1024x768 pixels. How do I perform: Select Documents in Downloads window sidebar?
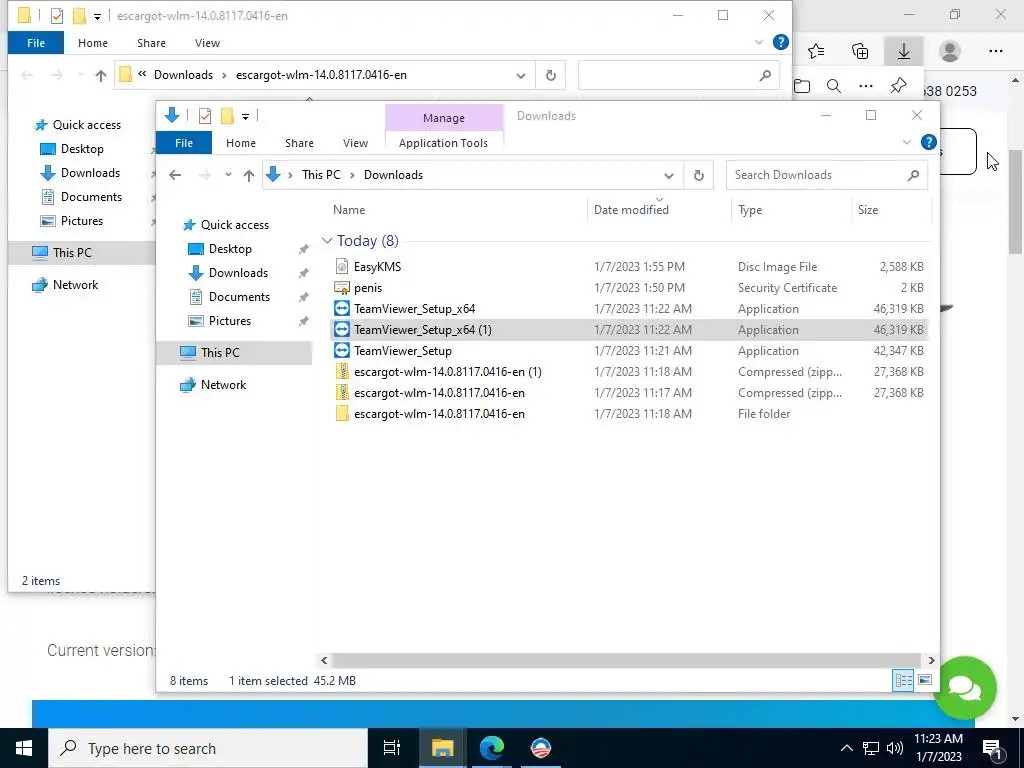239,296
